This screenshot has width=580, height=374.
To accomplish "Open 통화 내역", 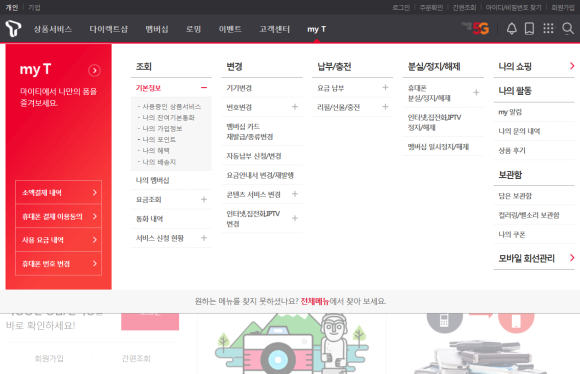I will pyautogui.click(x=149, y=219).
